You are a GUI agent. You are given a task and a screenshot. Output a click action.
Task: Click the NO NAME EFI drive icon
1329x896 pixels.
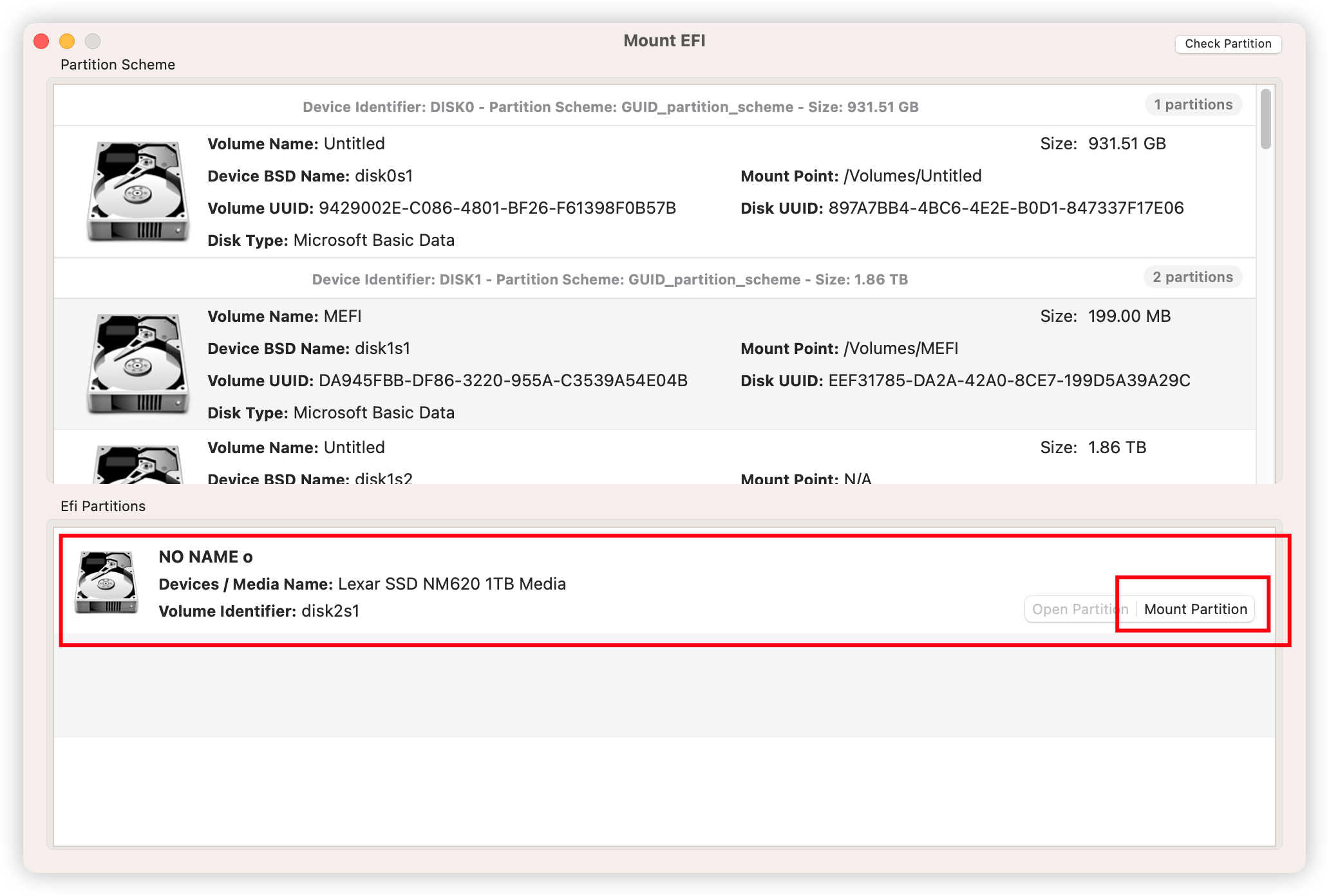tap(106, 583)
